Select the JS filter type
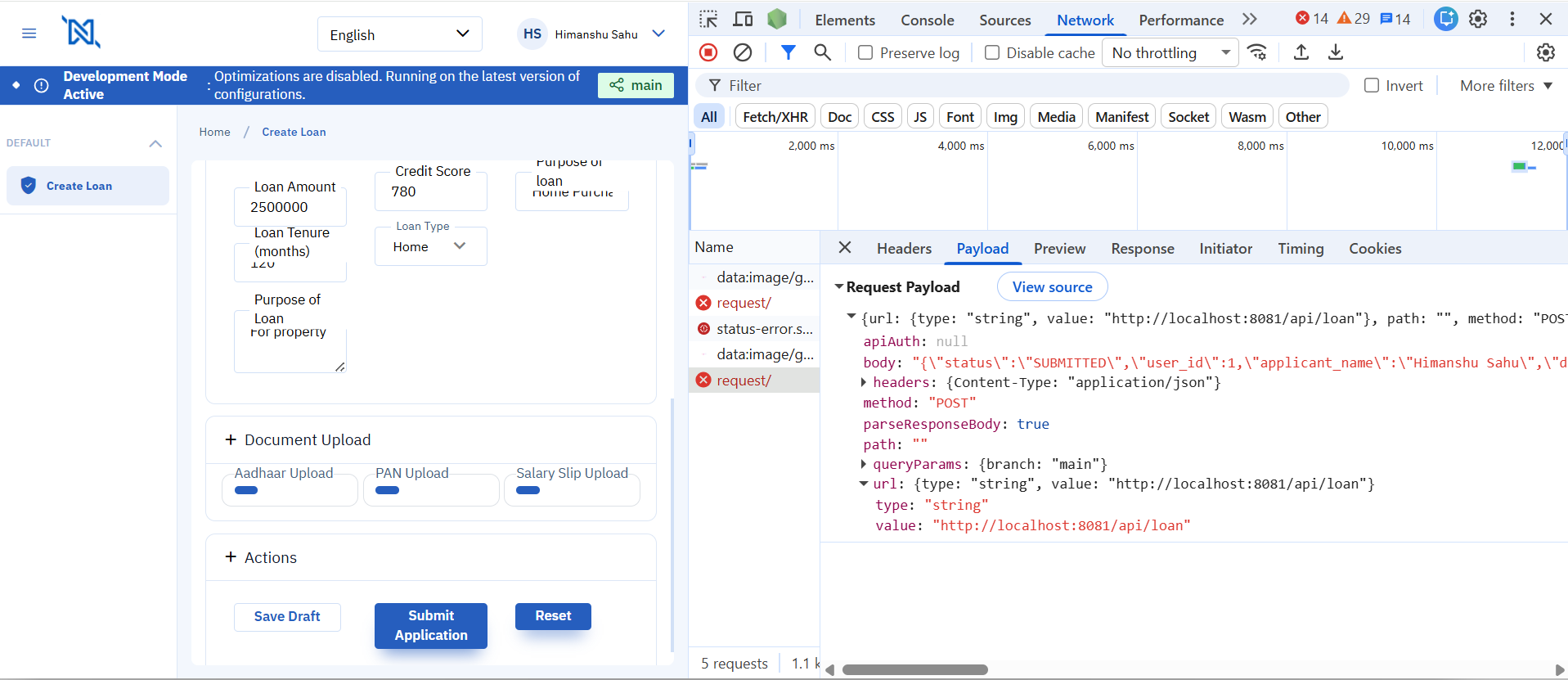Image resolution: width=1568 pixels, height=680 pixels. 920,117
